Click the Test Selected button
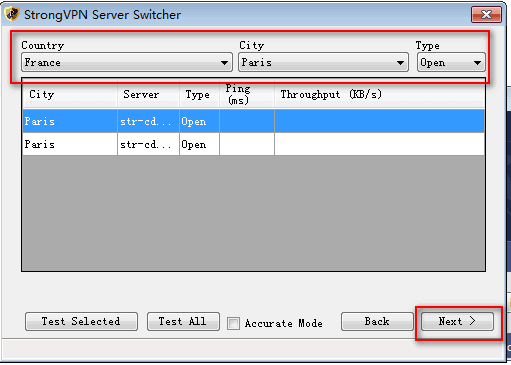The height and width of the screenshot is (365, 511). point(81,321)
